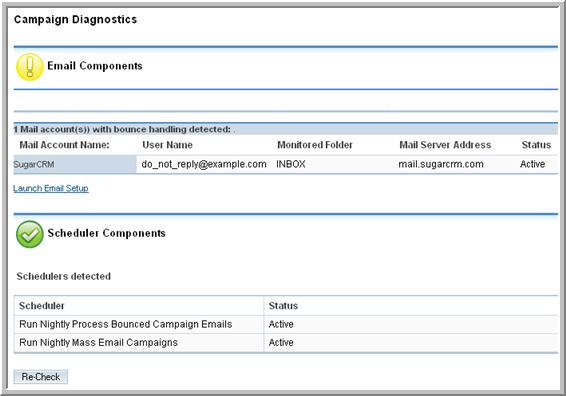This screenshot has width=566, height=396.
Task: Click Active status for Bounced Campaign Emails scheduler
Action: 281,324
